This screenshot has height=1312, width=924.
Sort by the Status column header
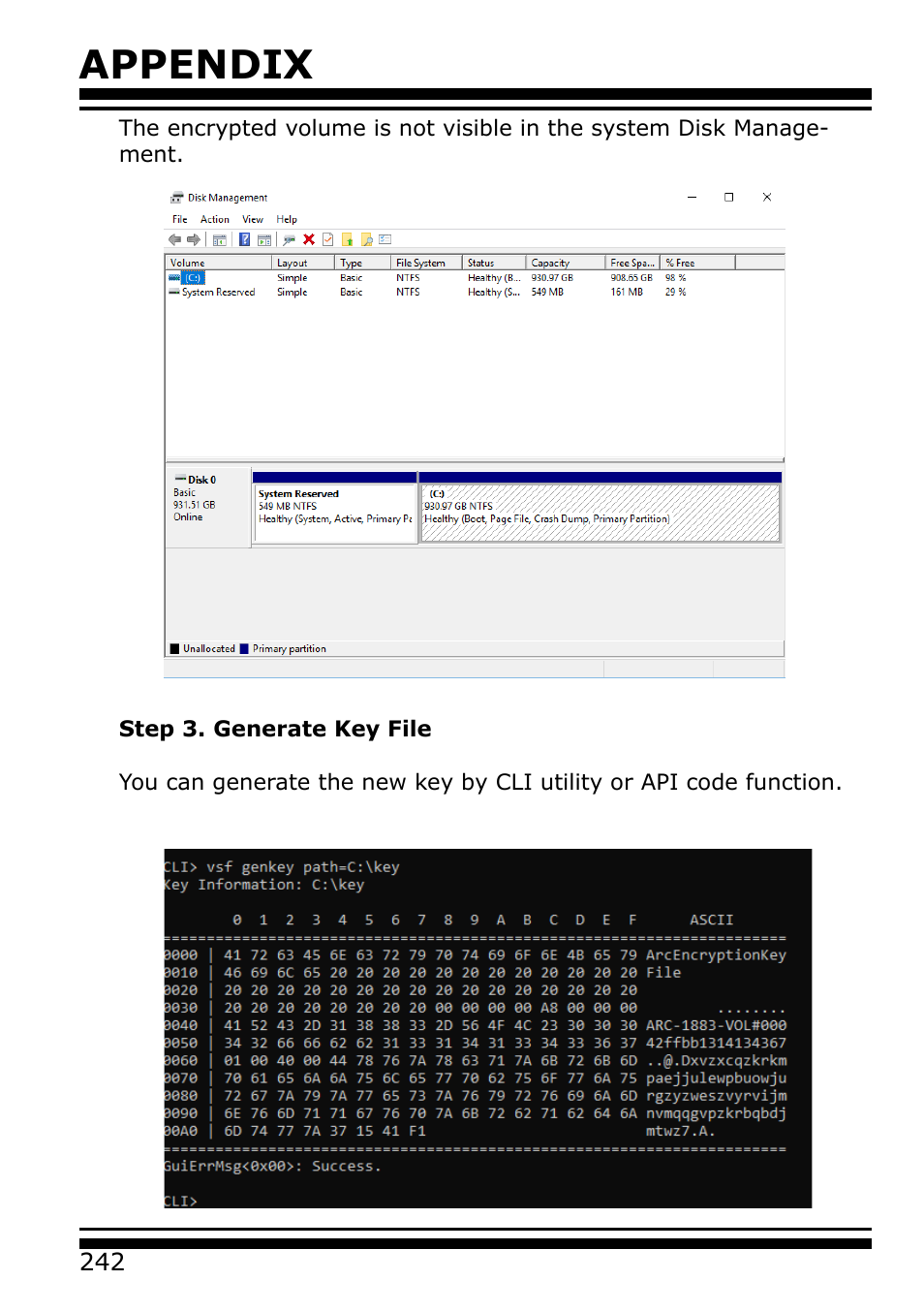pos(495,263)
